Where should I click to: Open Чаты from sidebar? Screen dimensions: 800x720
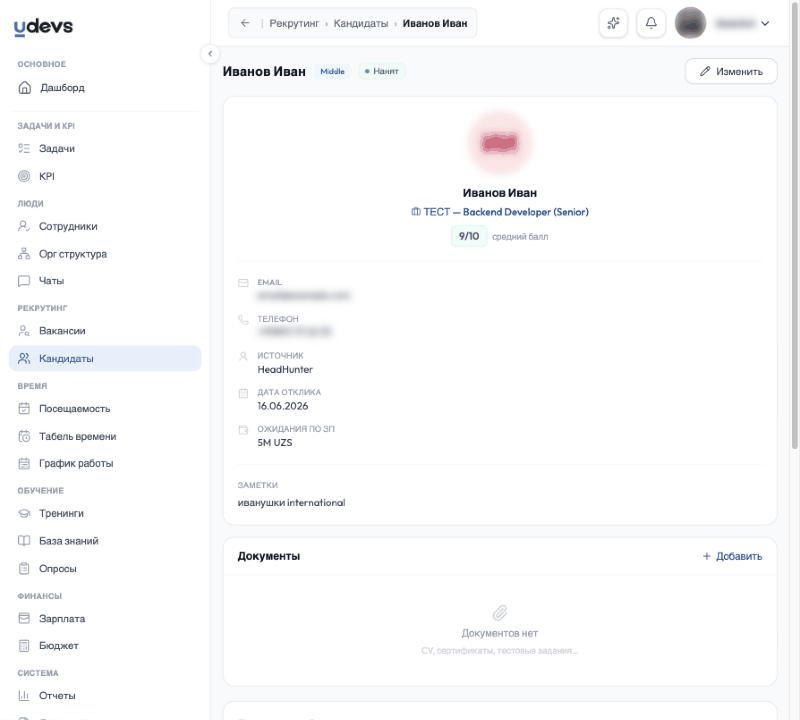105,281
